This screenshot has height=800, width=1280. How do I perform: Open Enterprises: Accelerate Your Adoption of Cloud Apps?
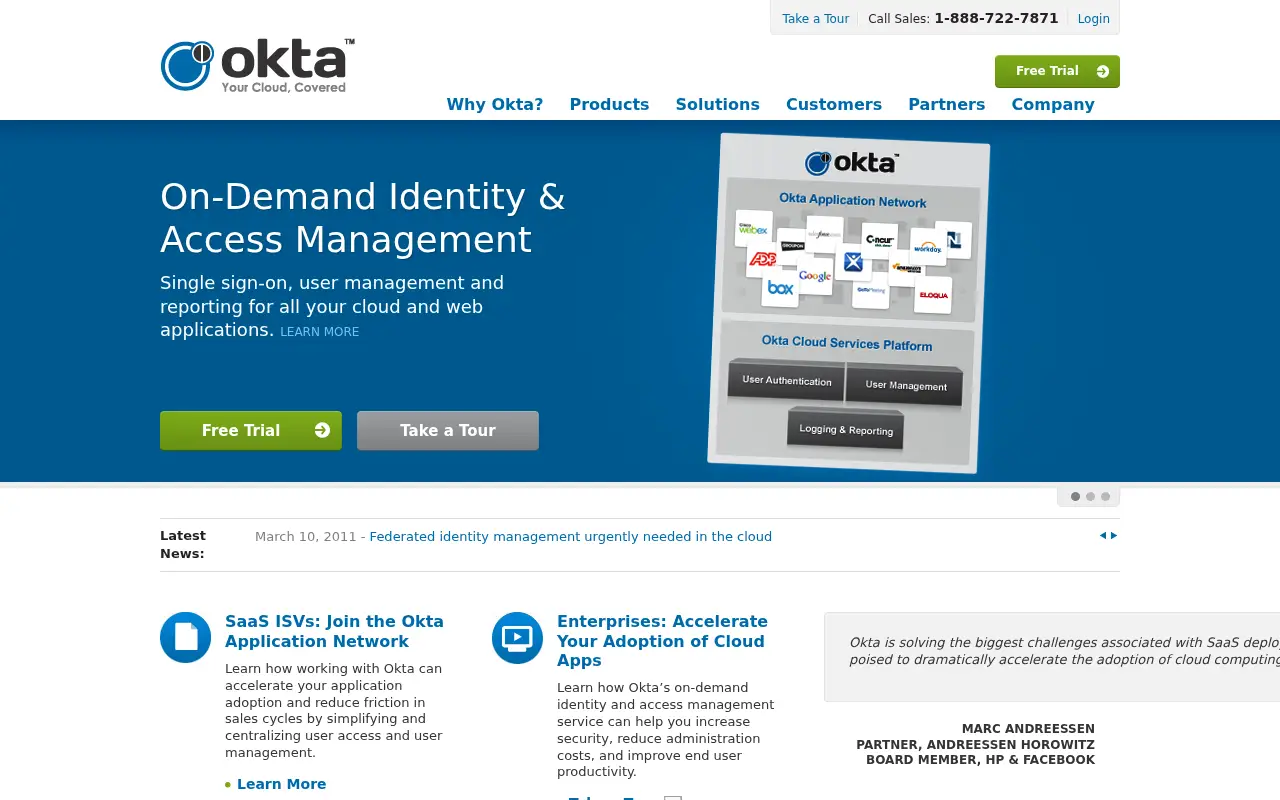click(662, 641)
